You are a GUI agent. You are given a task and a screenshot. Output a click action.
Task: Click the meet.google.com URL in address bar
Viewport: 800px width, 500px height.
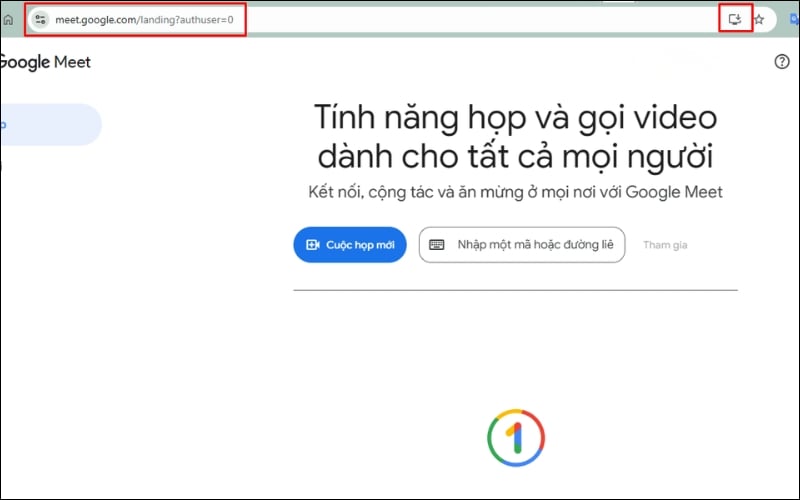pyautogui.click(x=144, y=20)
